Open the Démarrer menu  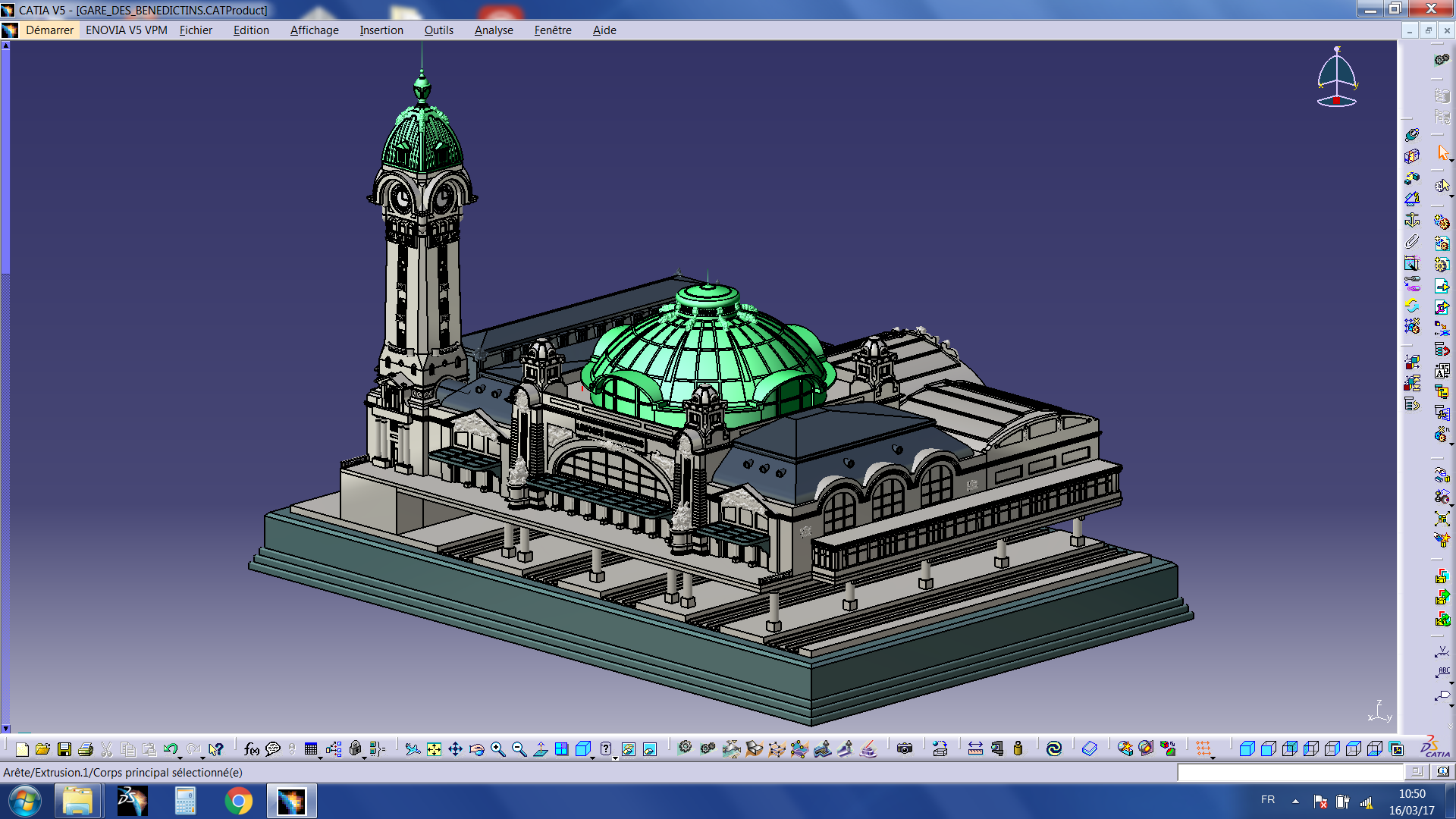click(49, 30)
